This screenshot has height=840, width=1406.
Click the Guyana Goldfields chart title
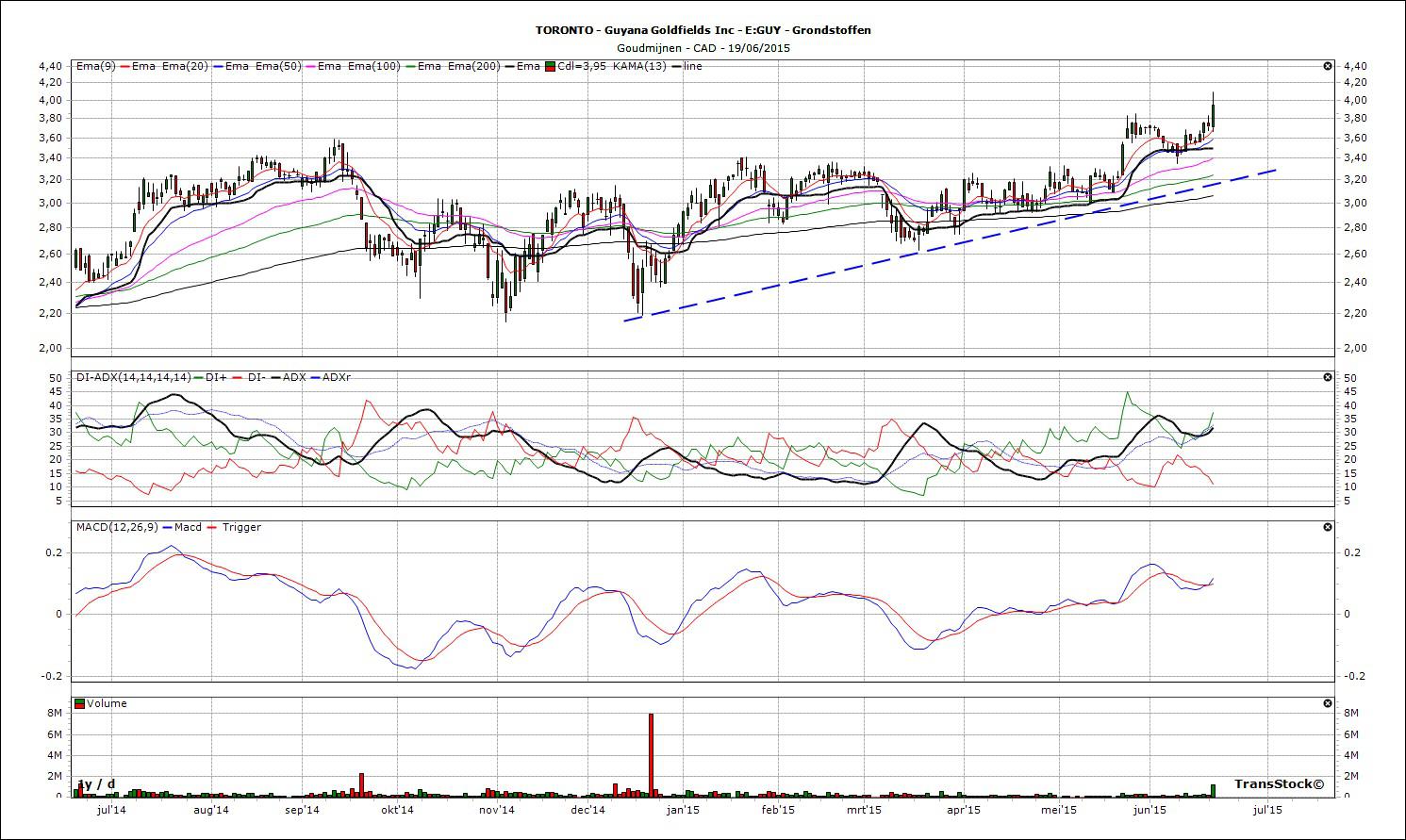pos(703,30)
